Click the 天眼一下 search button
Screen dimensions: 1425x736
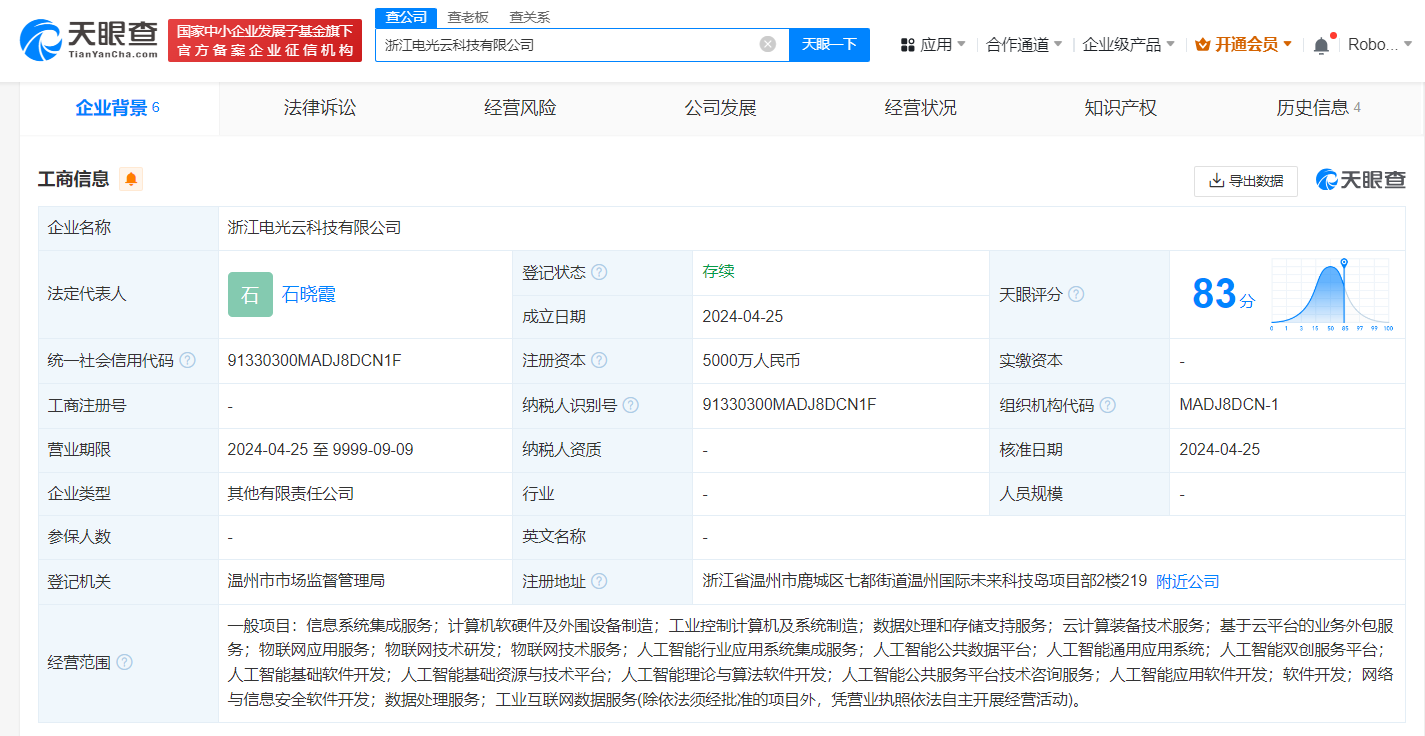tap(829, 44)
